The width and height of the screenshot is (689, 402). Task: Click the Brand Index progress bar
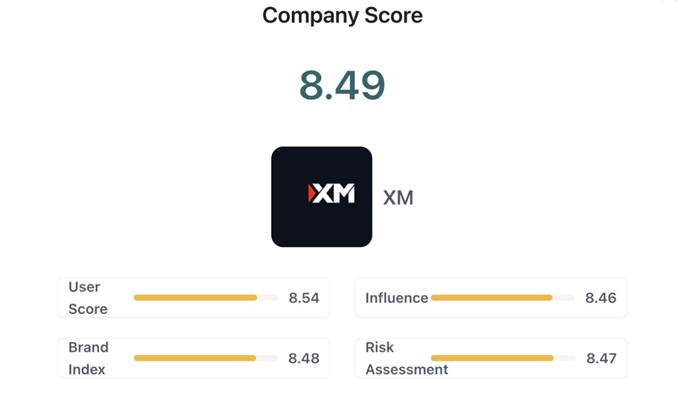coord(206,358)
